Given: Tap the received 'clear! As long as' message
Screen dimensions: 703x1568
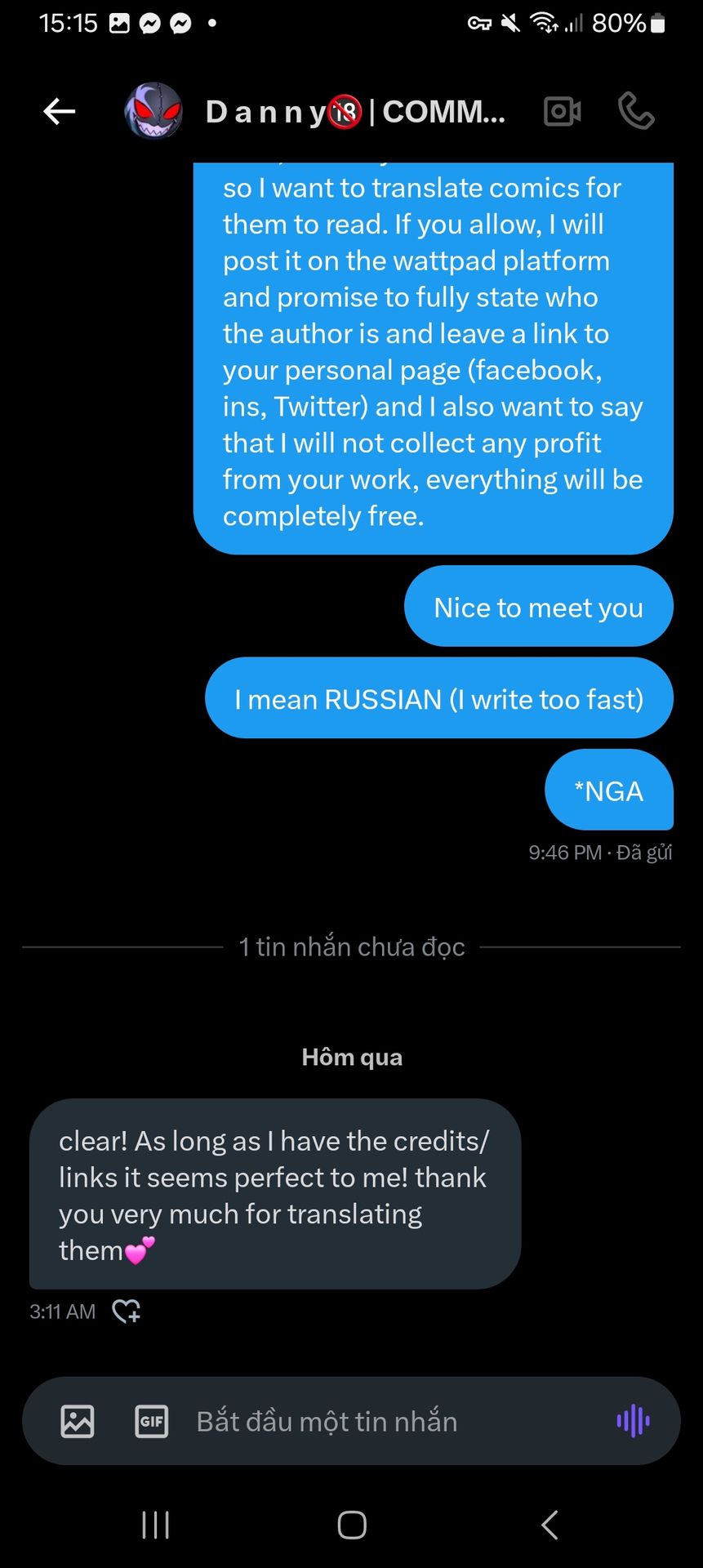Looking at the screenshot, I should pyautogui.click(x=274, y=1194).
